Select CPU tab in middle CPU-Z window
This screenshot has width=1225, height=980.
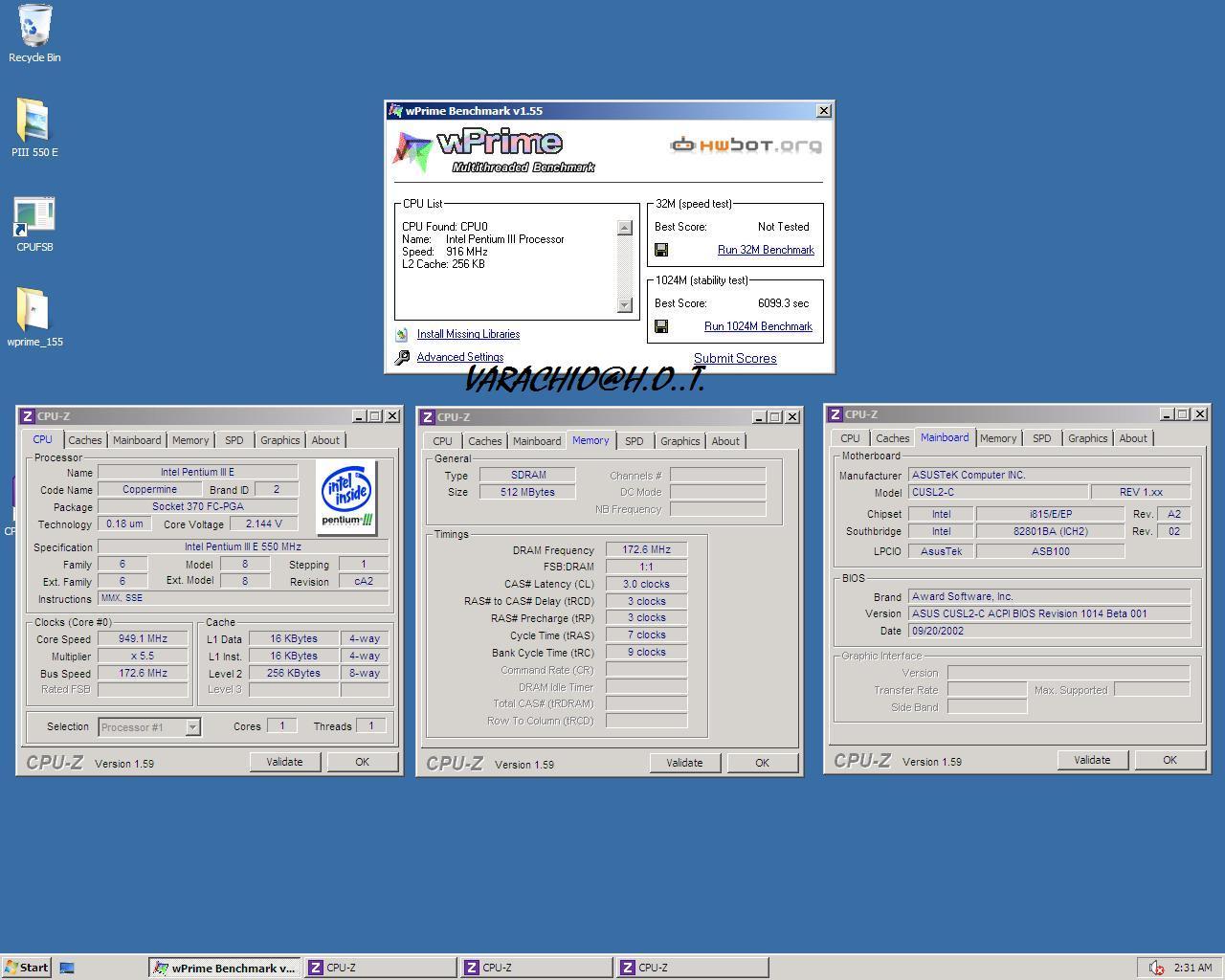[x=442, y=441]
